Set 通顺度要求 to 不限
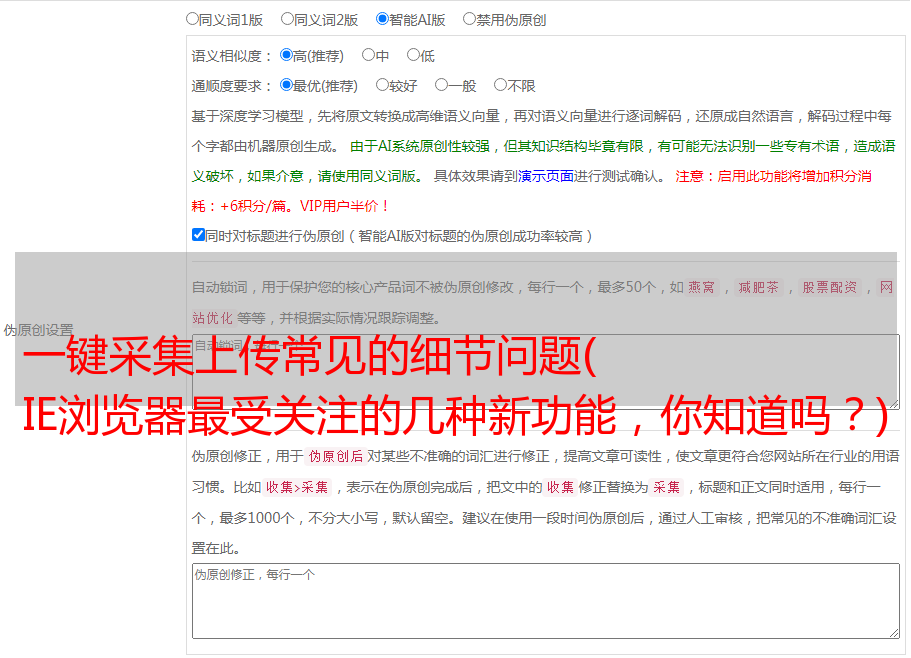 [x=500, y=85]
